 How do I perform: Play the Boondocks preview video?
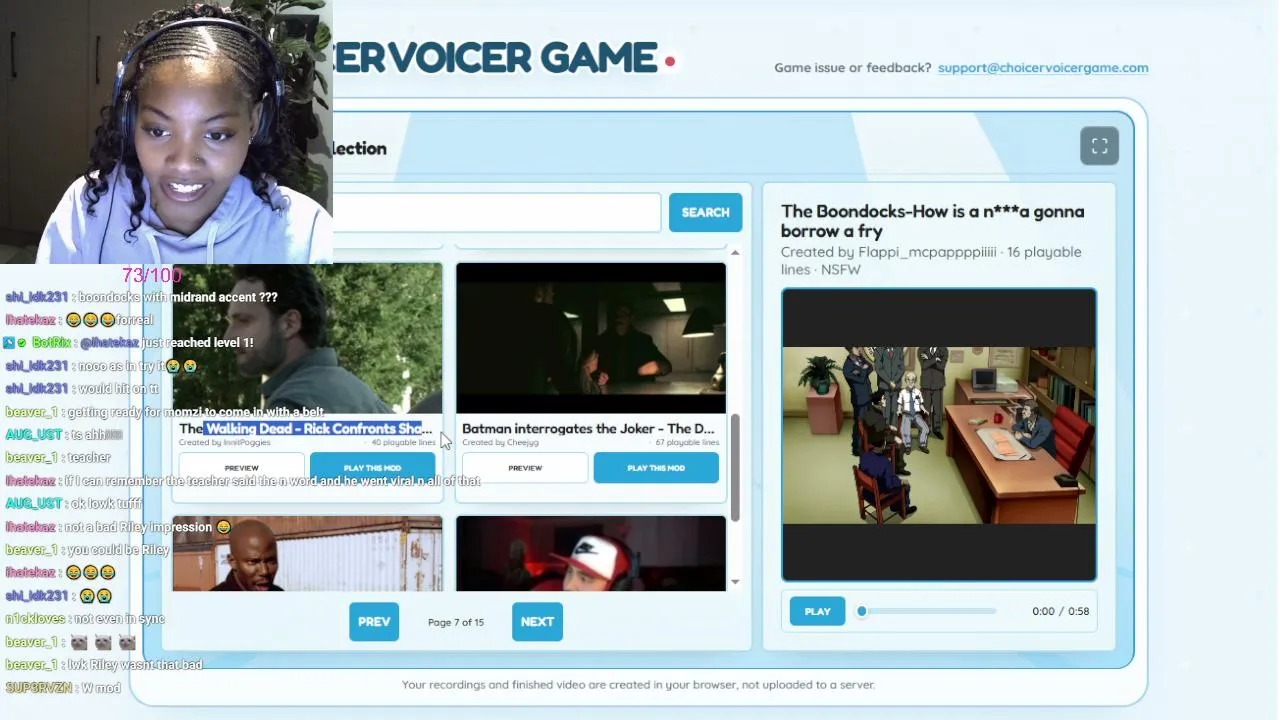click(x=817, y=612)
